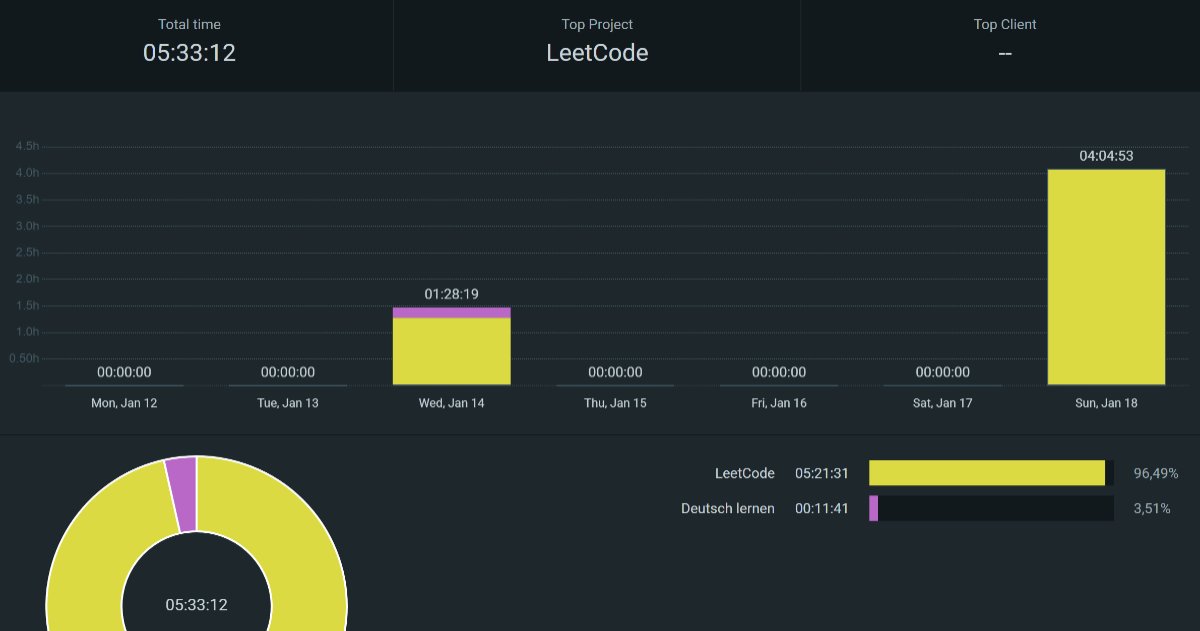The image size is (1200, 631).
Task: Click the Fri, Jan 16 date label
Action: [779, 403]
